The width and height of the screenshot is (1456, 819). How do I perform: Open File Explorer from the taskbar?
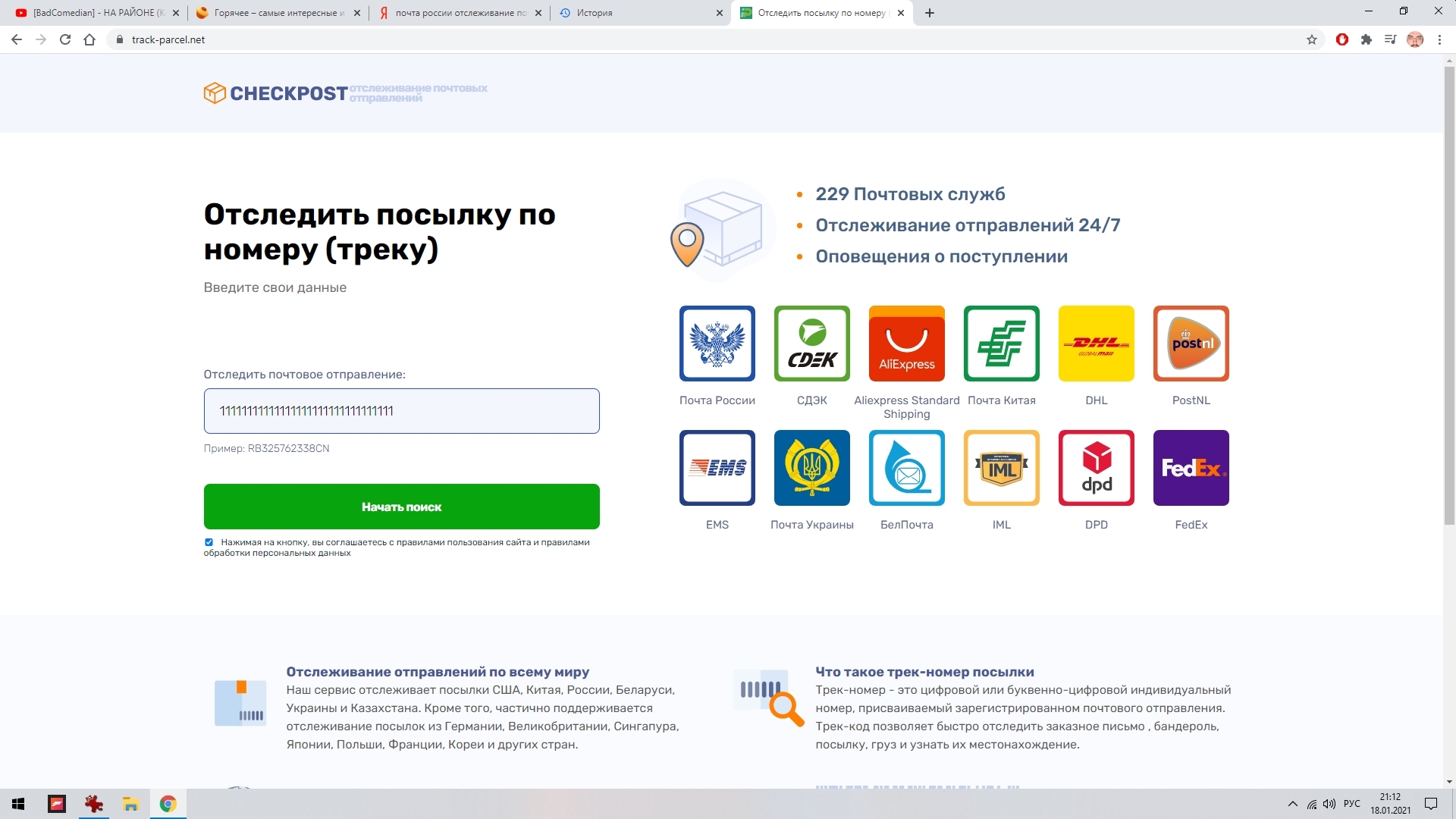pos(130,804)
